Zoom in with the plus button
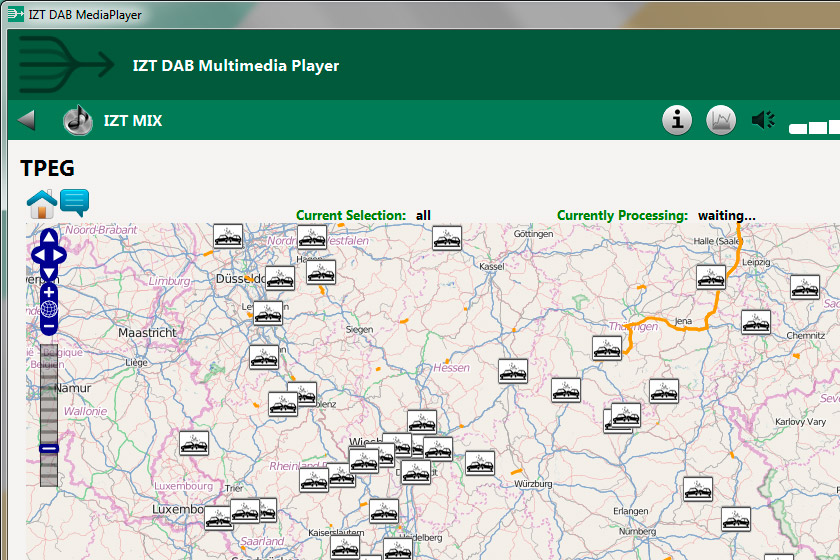Viewport: 840px width, 560px height. tap(49, 292)
